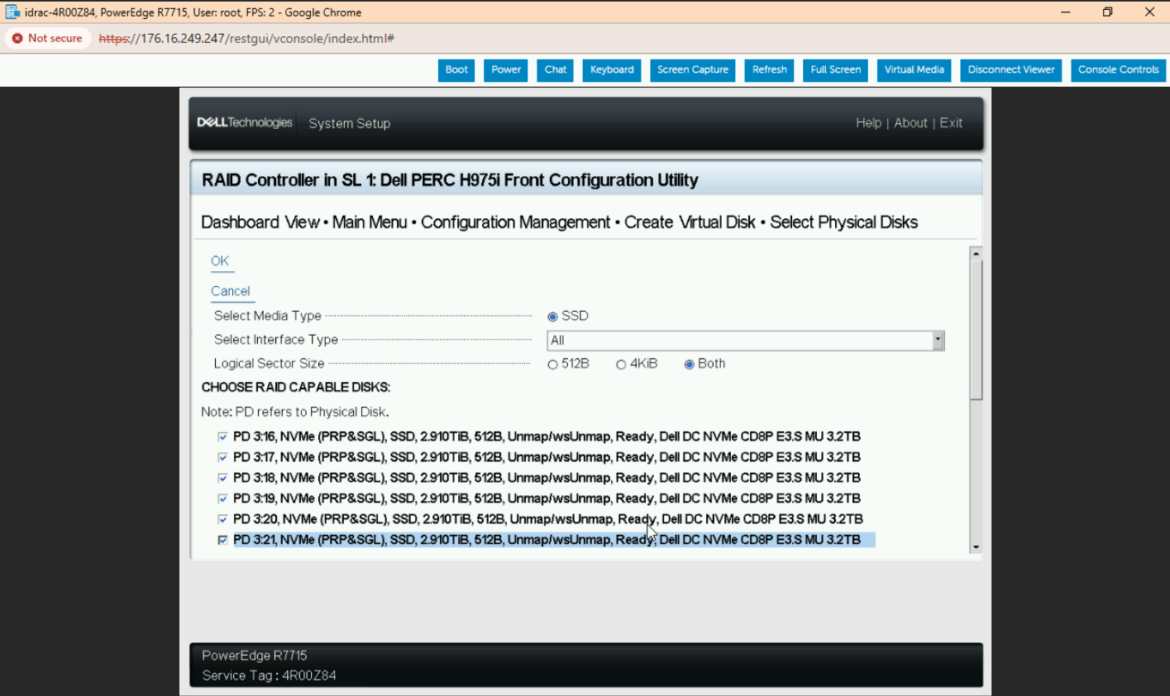1170x696 pixels.
Task: Click the Help link in header
Action: coord(868,123)
